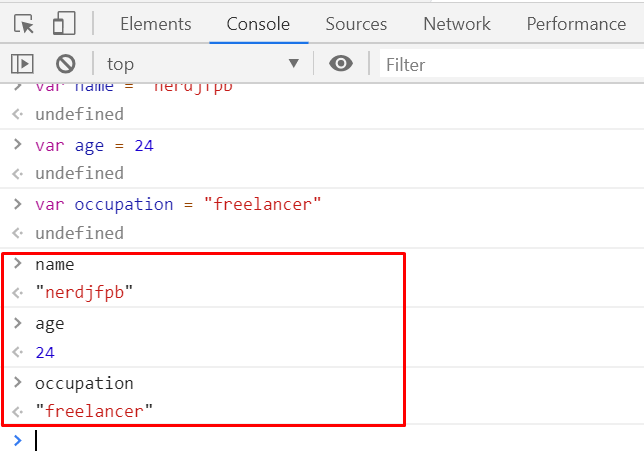Viewport: 644px width, 472px height.
Task: Toggle the device toolbar icon
Action: 64,23
